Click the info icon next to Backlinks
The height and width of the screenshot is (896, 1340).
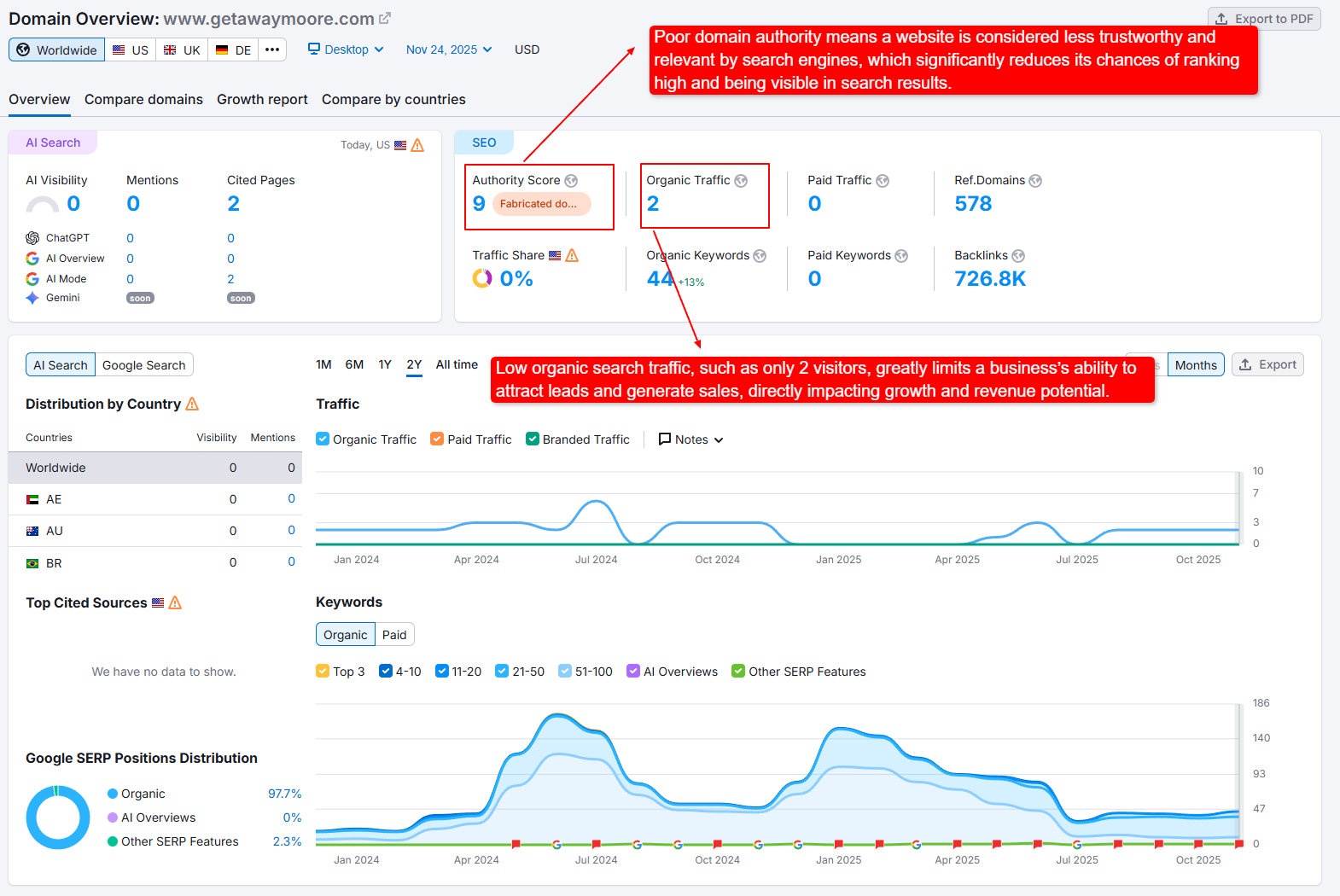click(x=1018, y=256)
